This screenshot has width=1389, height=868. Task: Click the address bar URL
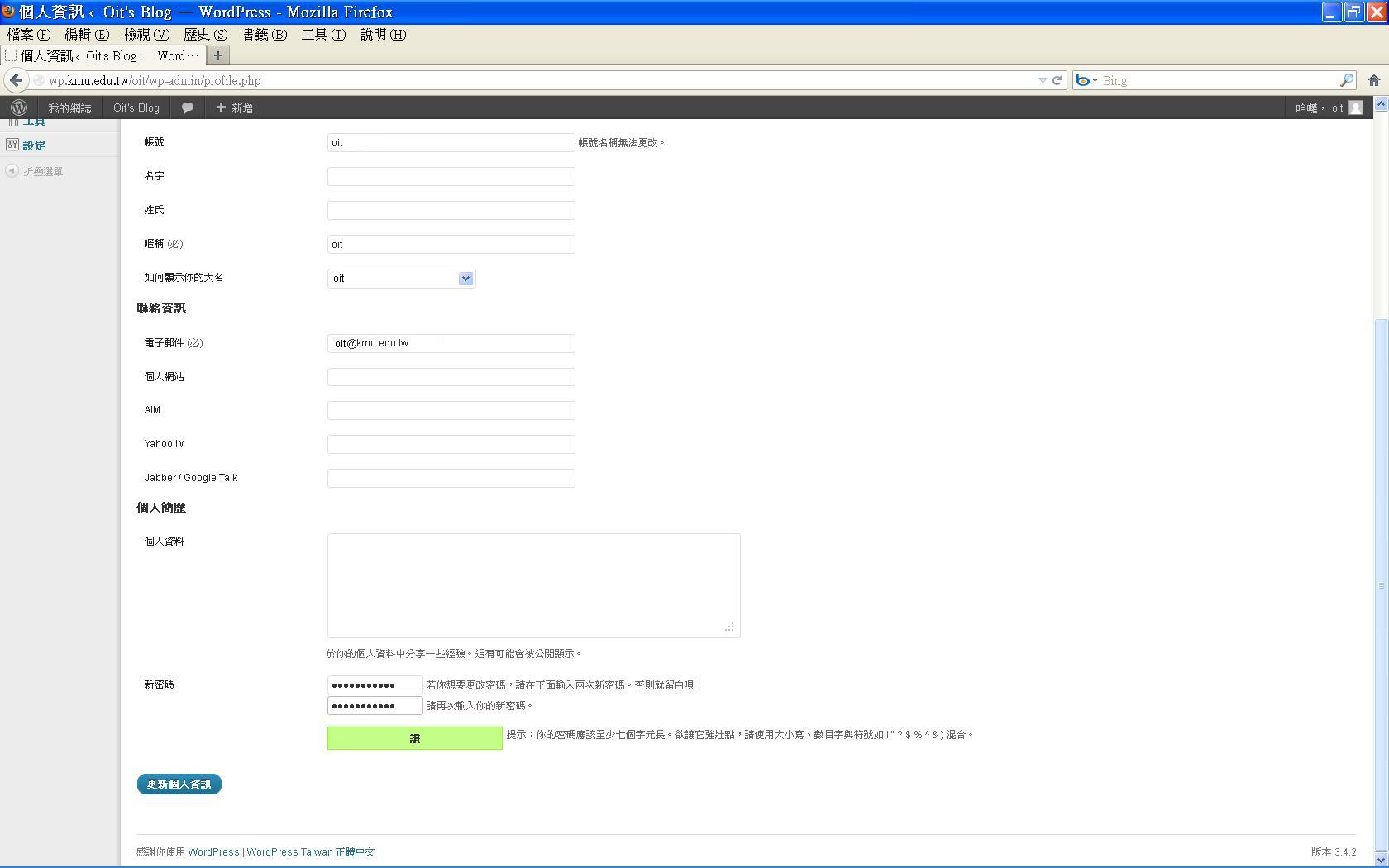[x=155, y=80]
